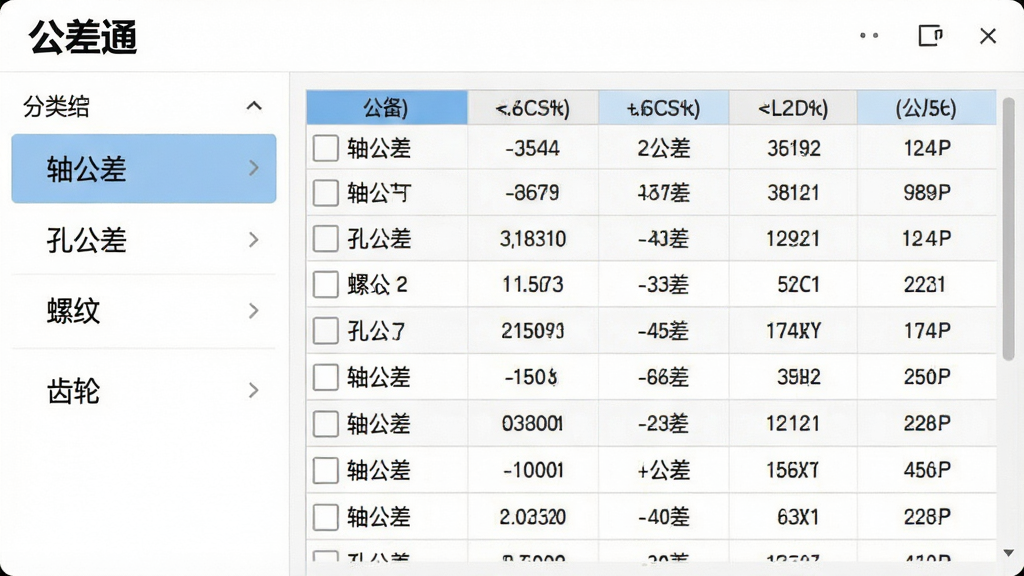This screenshot has height=576, width=1024.
Task: Open the 螺纹 category in the sidebar
Action: [144, 311]
